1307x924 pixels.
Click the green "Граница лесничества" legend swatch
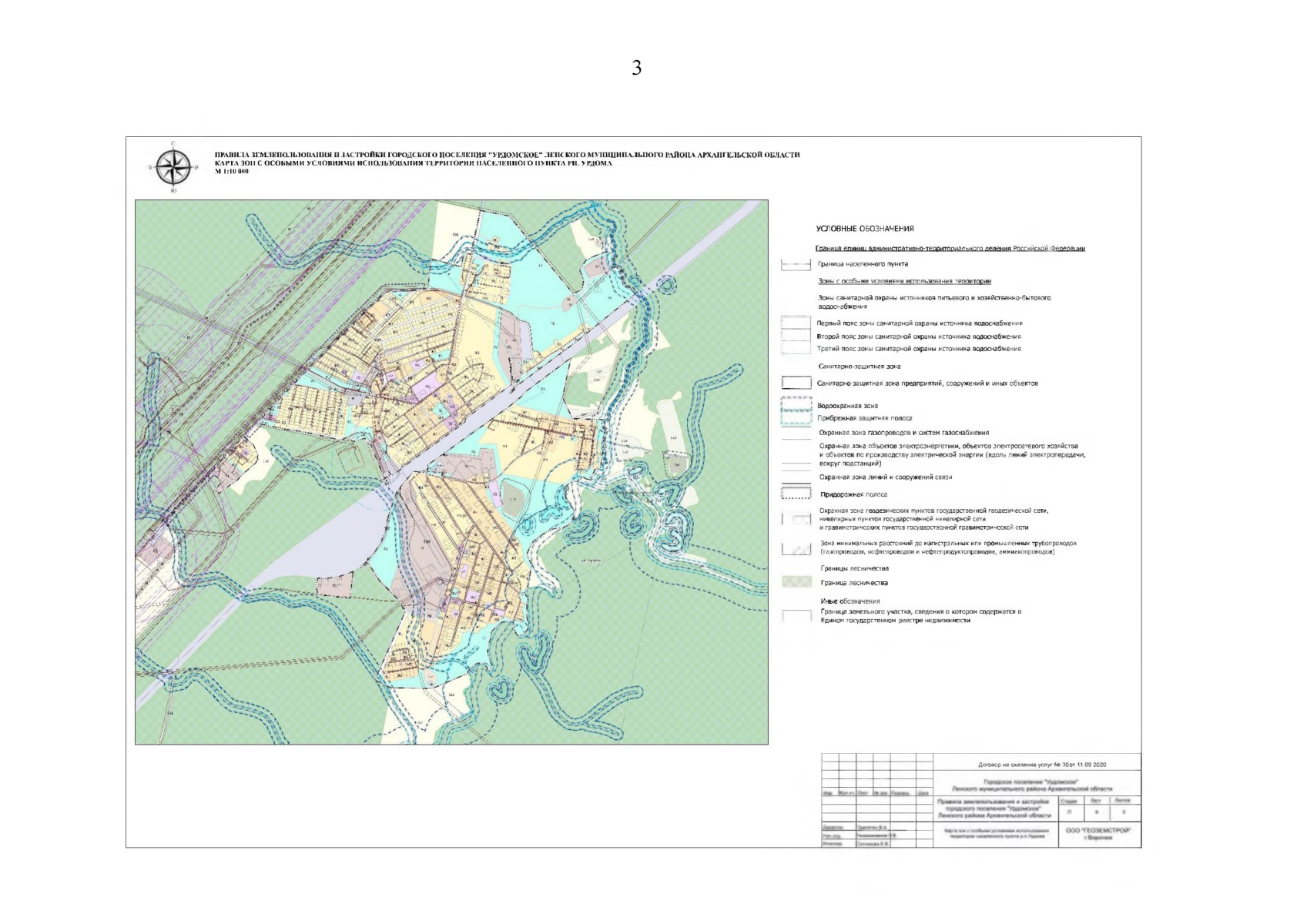(x=796, y=582)
